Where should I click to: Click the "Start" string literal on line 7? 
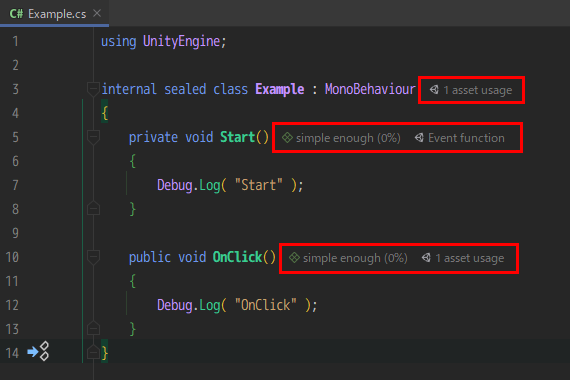258,185
